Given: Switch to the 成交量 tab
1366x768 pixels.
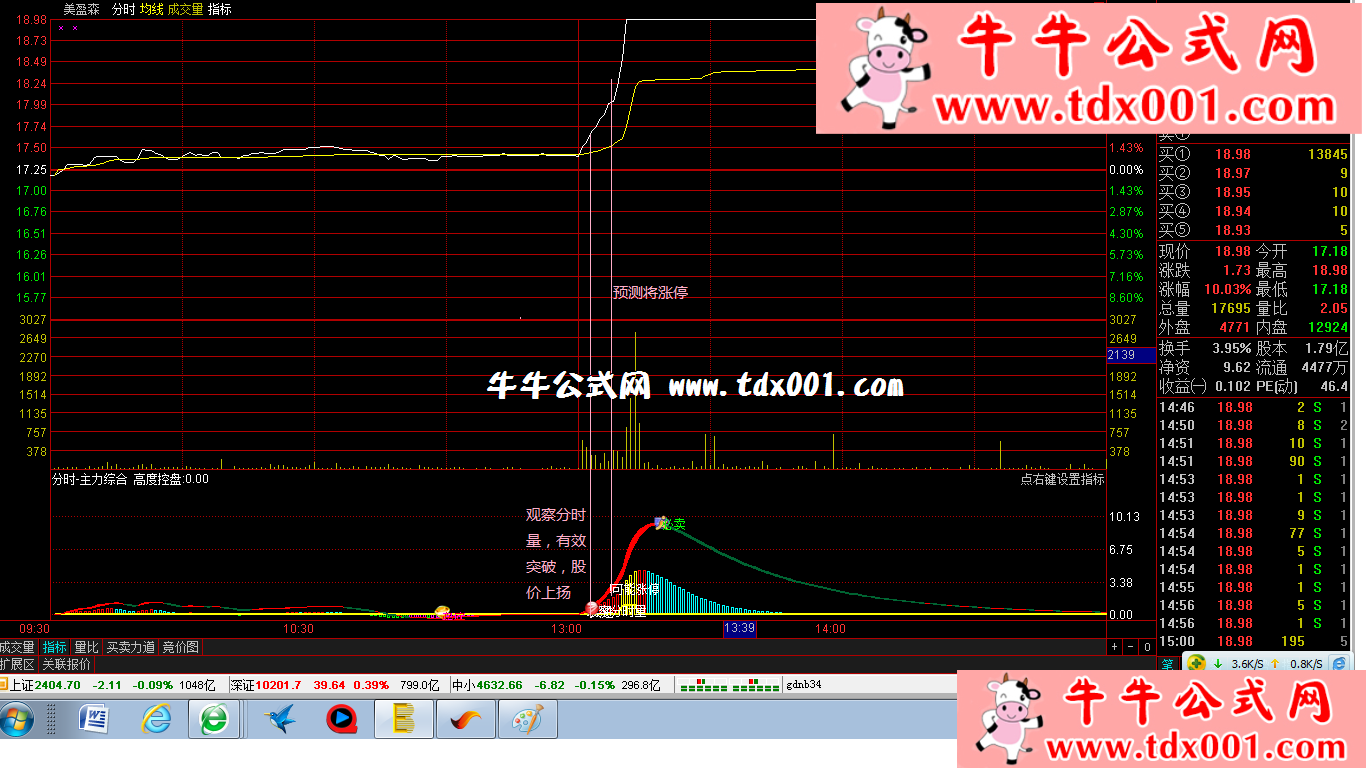Looking at the screenshot, I should click(18, 647).
